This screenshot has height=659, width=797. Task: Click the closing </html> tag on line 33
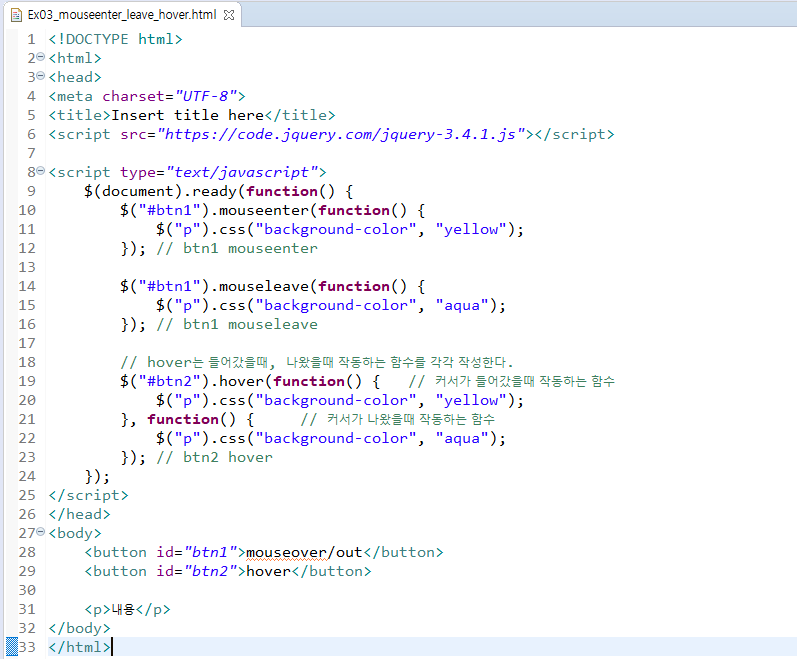tap(79, 647)
